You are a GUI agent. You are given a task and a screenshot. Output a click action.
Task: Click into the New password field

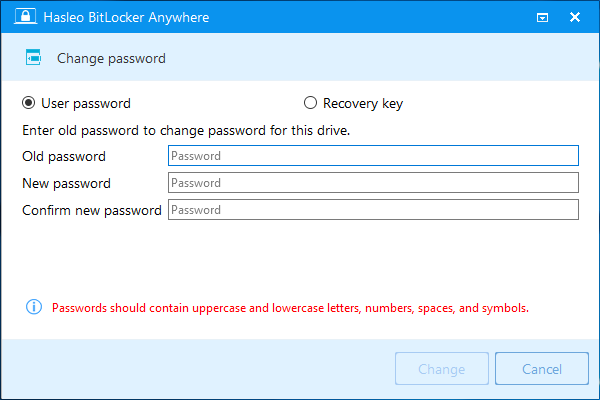point(373,183)
